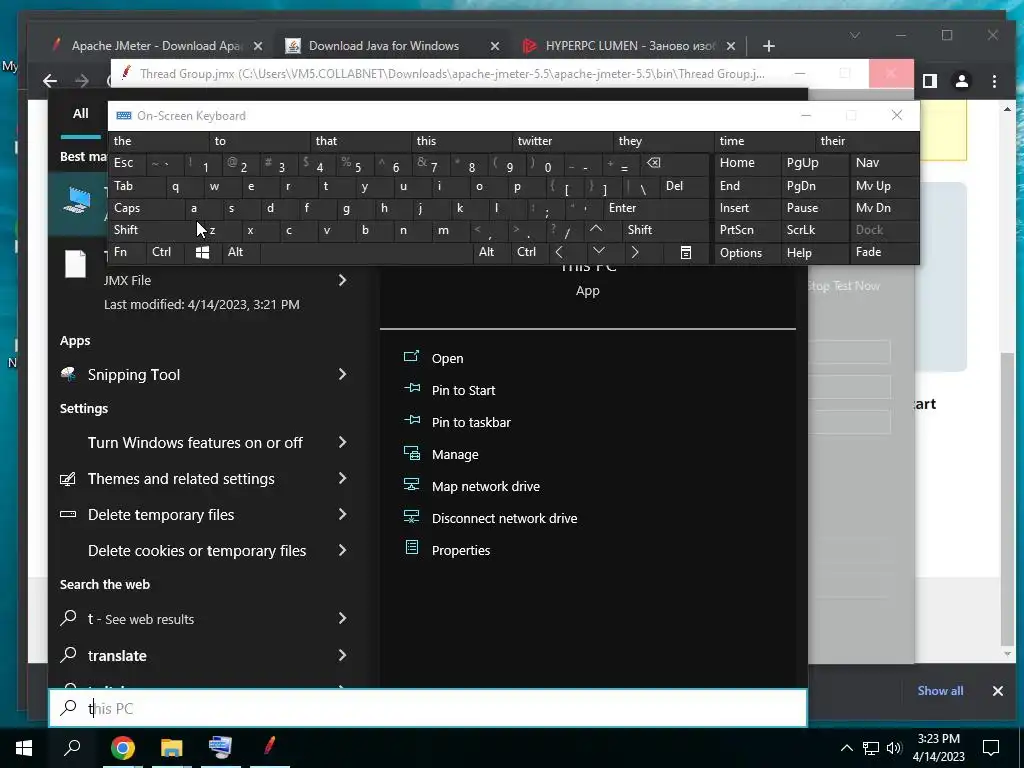Click into the search text box
The width and height of the screenshot is (1024, 768).
click(x=428, y=709)
